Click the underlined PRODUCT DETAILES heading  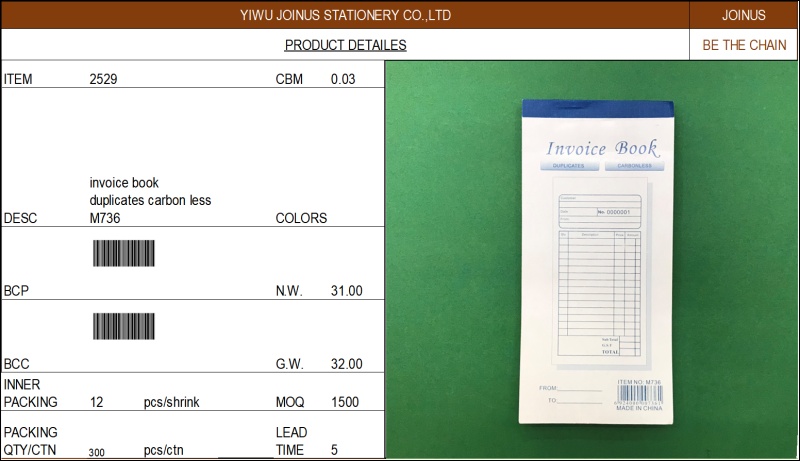[x=345, y=45]
